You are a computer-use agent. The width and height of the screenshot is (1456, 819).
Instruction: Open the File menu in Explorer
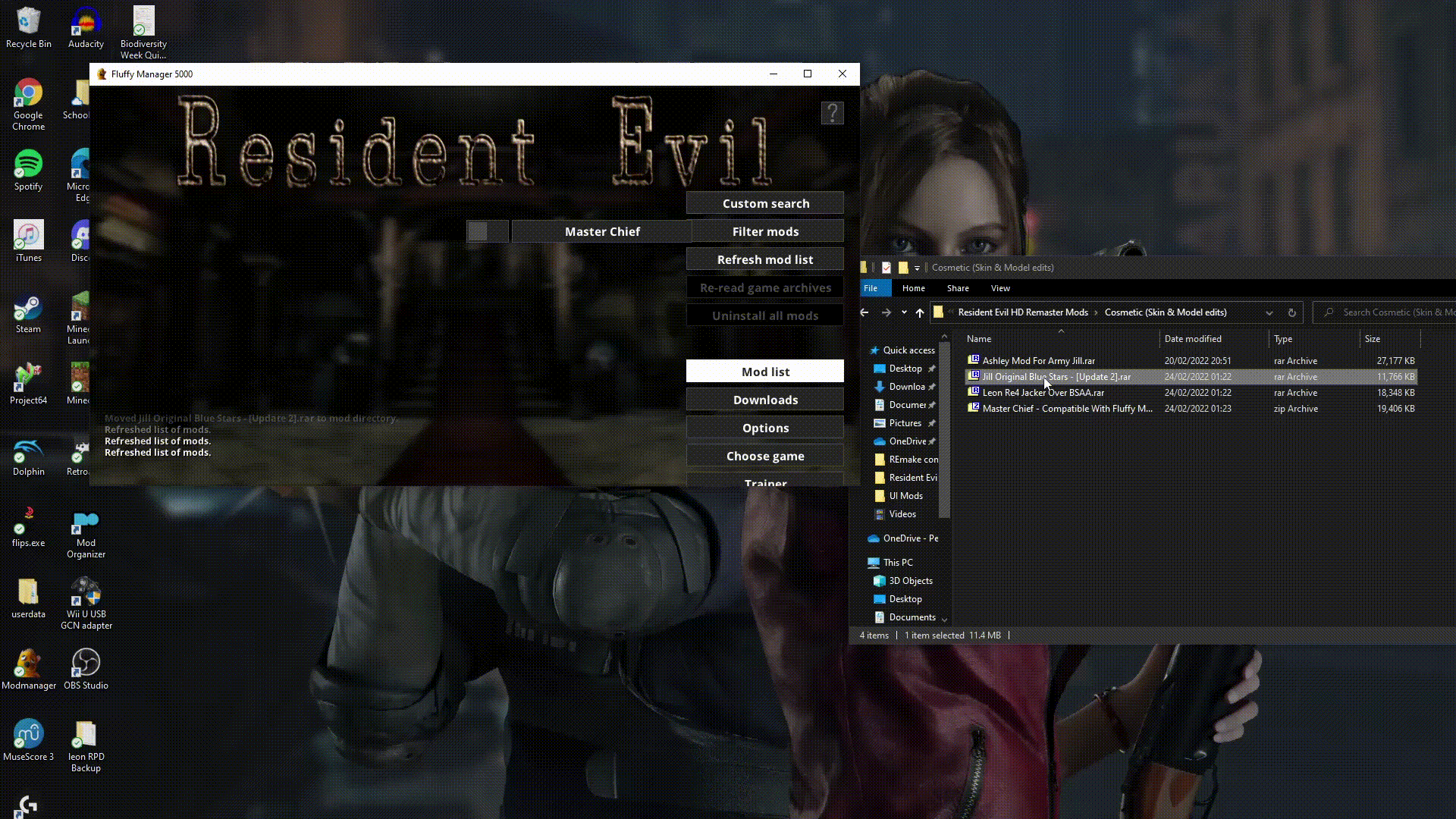click(871, 288)
